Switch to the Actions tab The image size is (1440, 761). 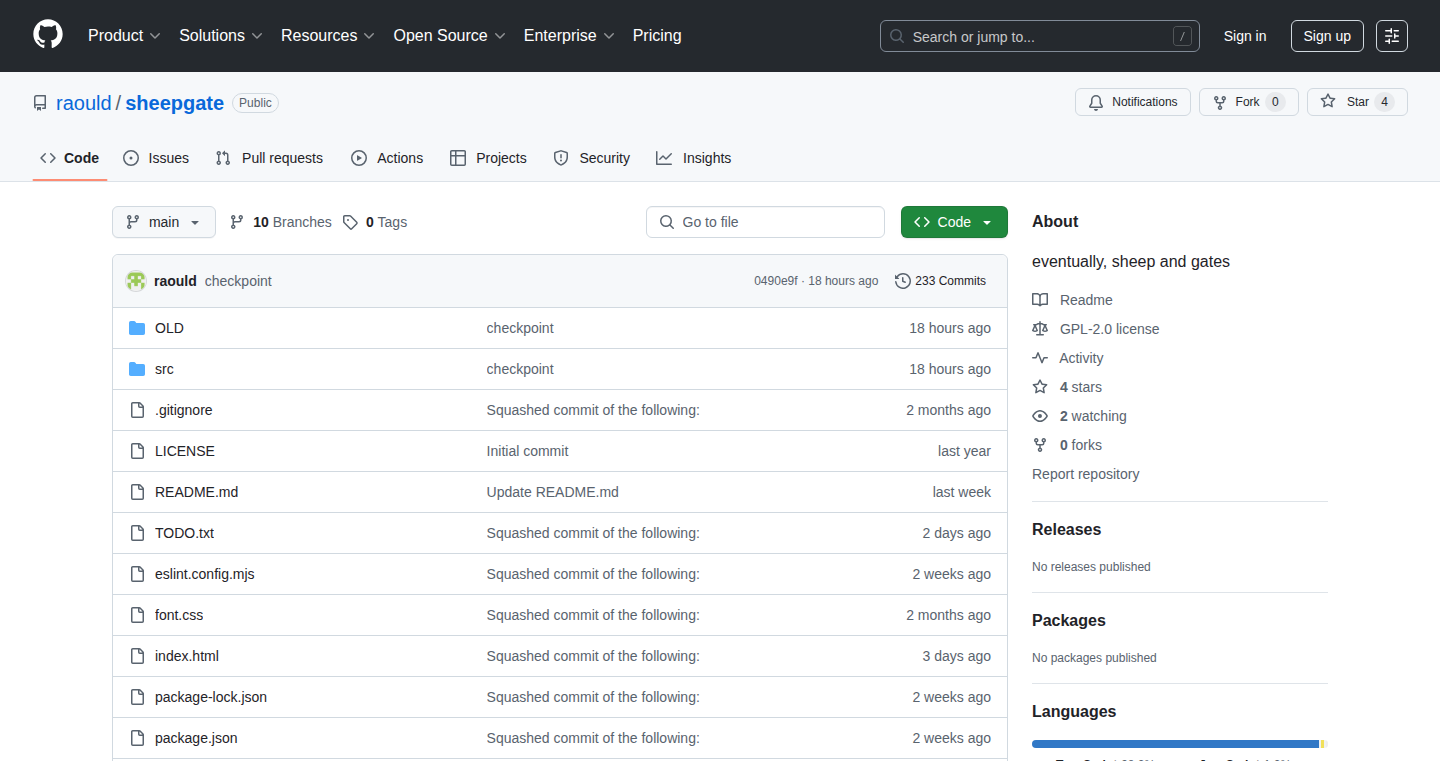pos(387,158)
